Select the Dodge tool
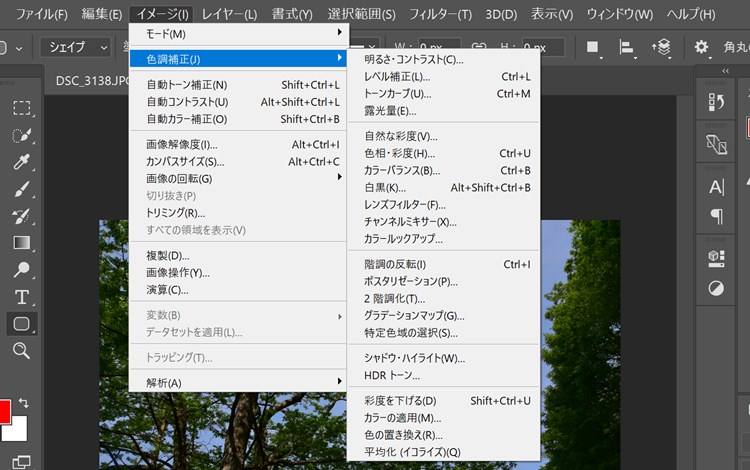750x470 pixels. tap(22, 270)
